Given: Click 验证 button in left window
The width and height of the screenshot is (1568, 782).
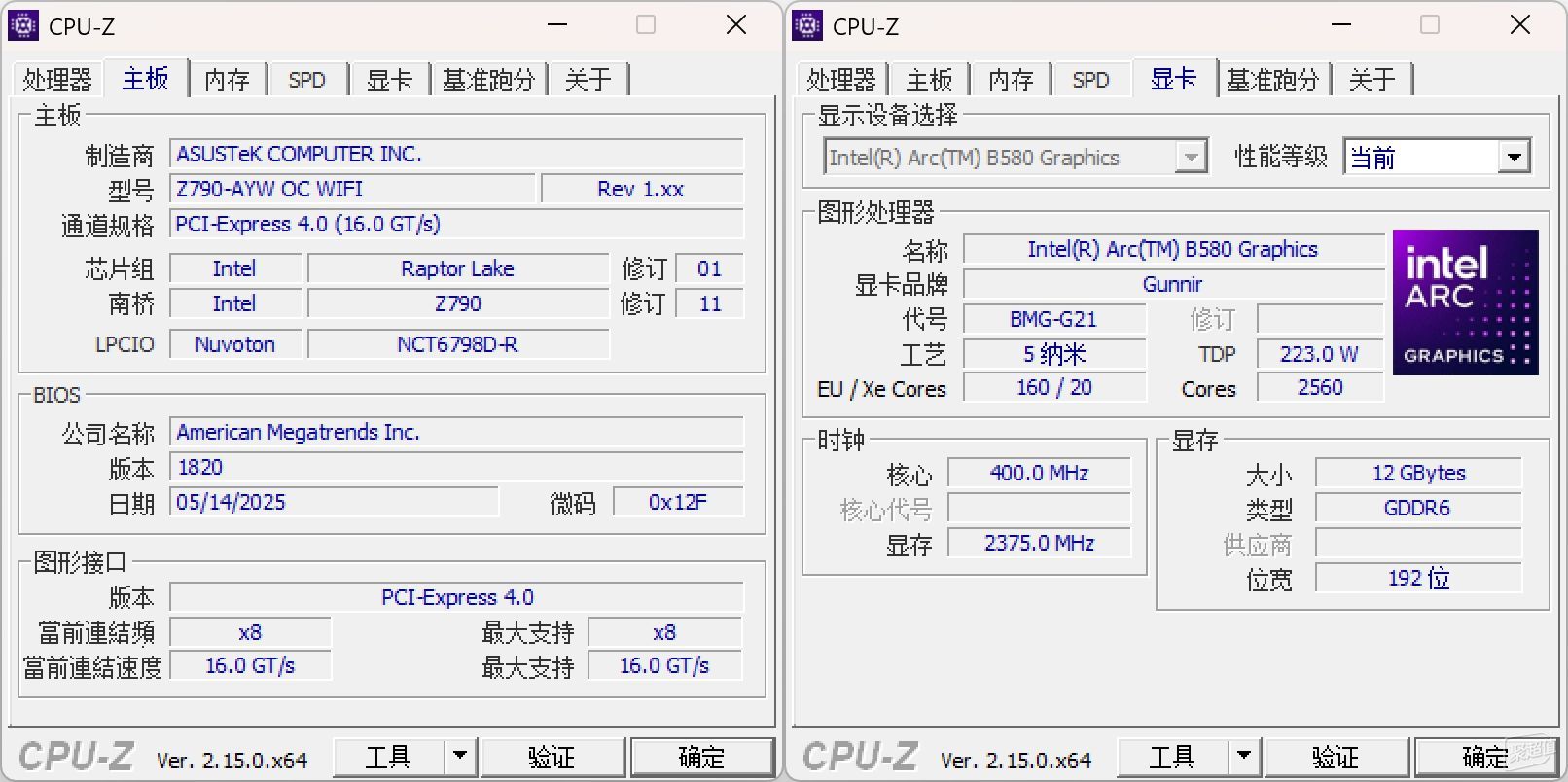Looking at the screenshot, I should pyautogui.click(x=552, y=756).
